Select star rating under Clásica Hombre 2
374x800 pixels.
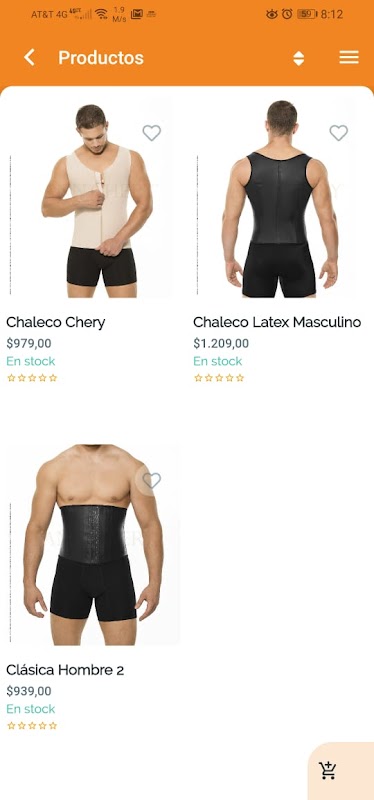point(32,726)
